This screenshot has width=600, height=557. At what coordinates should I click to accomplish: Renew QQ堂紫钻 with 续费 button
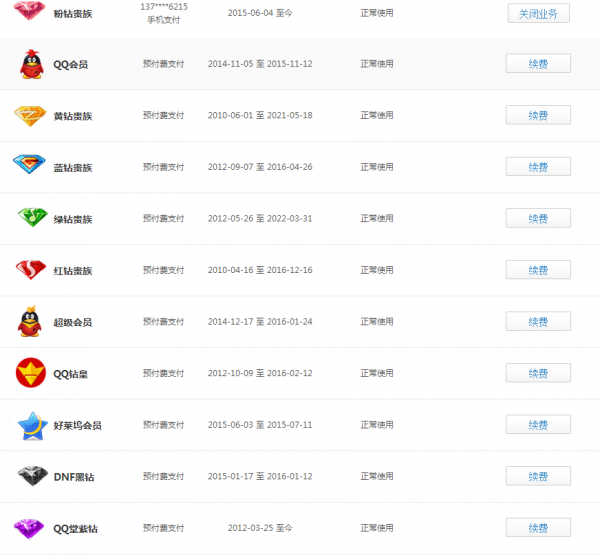click(x=538, y=528)
